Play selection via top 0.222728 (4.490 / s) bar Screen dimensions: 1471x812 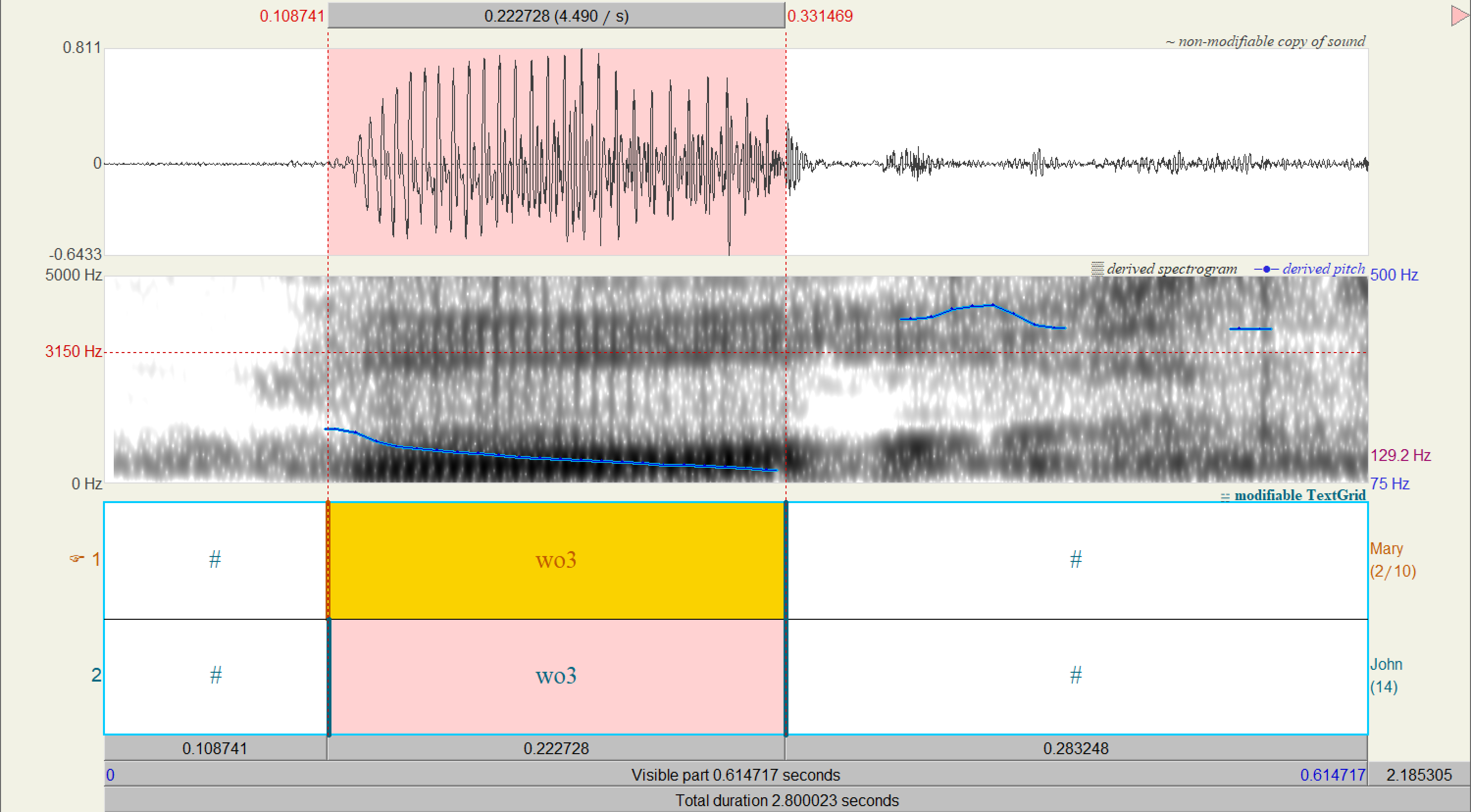pos(556,15)
